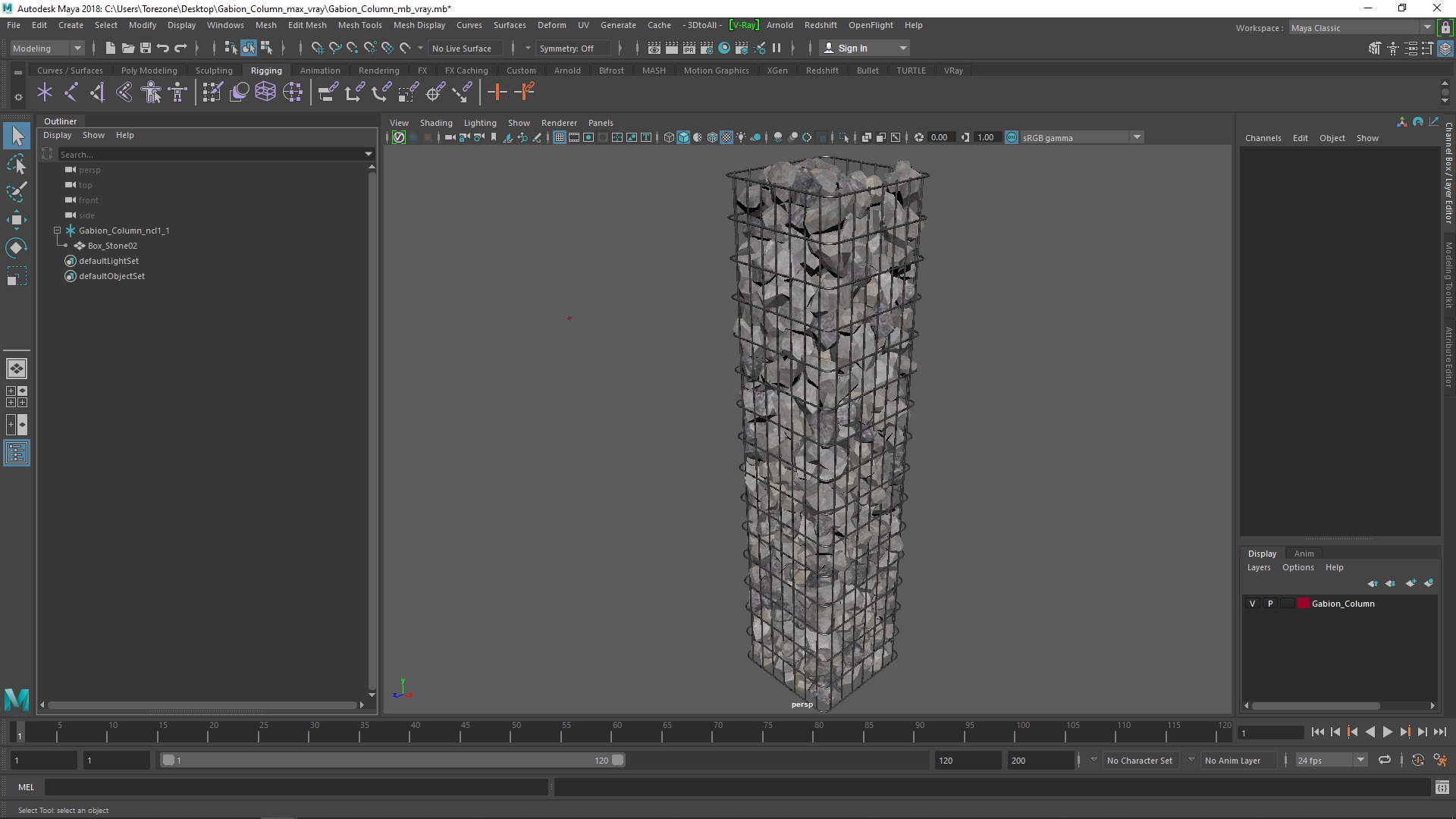Select Box_Stone02 in the Outliner
Image resolution: width=1456 pixels, height=819 pixels.
(x=112, y=246)
